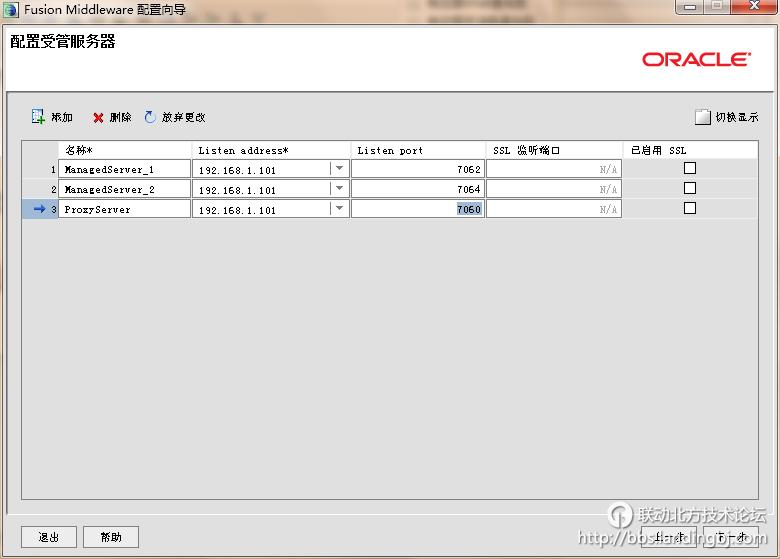Click the SSL 监听端口 column header

554,150
